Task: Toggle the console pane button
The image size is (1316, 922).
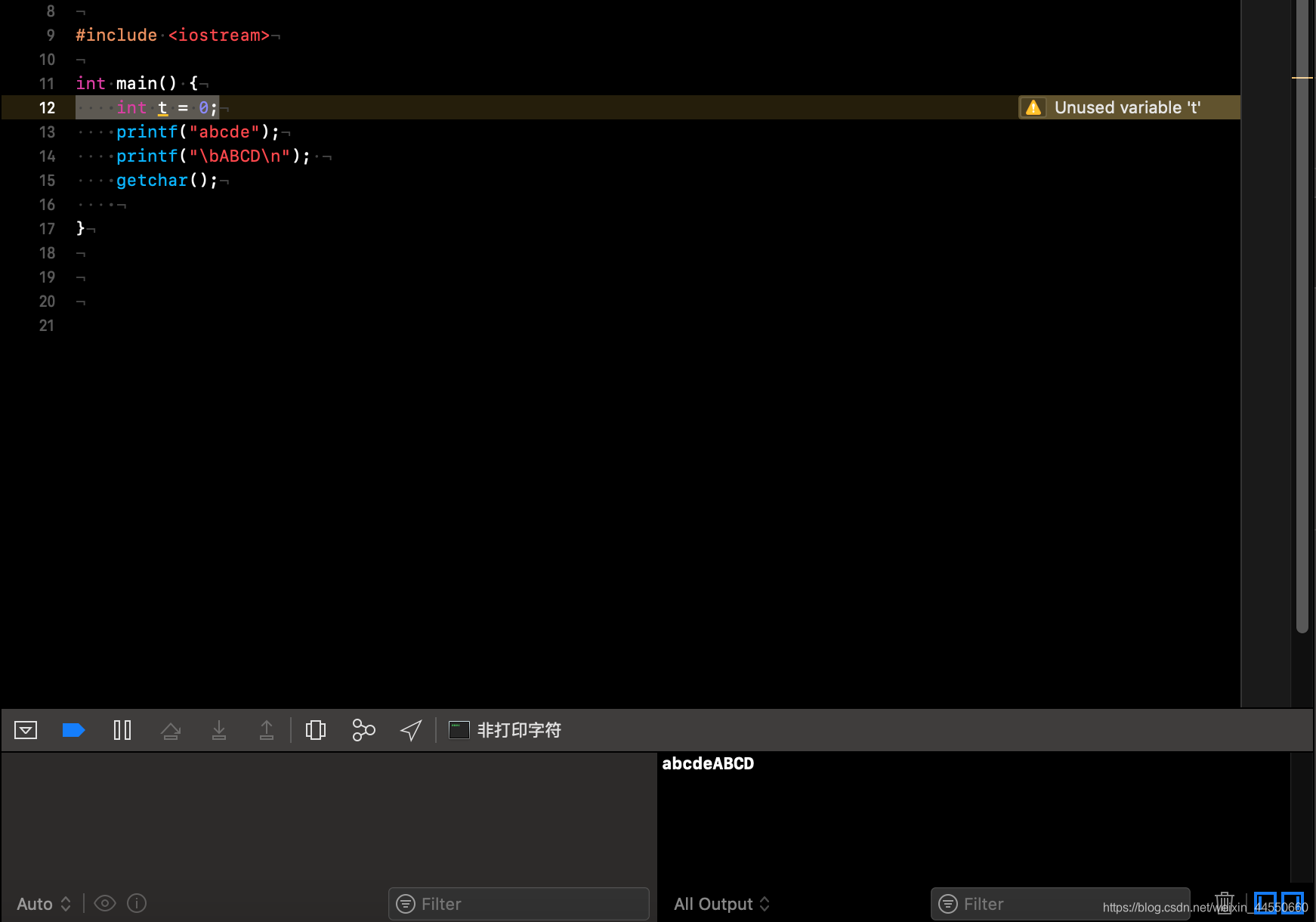Action: (x=1293, y=903)
